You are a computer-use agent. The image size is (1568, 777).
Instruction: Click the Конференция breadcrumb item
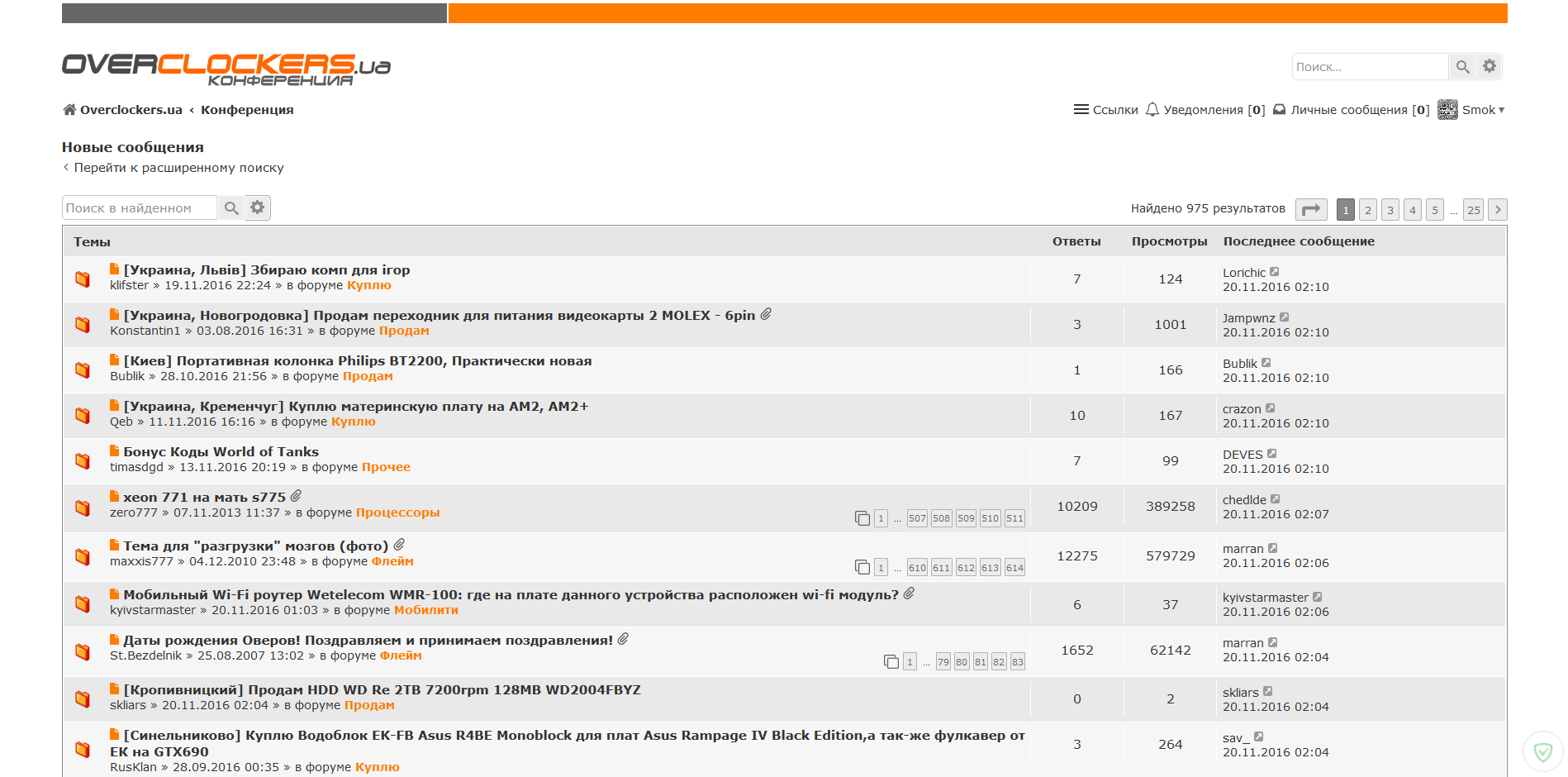point(246,109)
